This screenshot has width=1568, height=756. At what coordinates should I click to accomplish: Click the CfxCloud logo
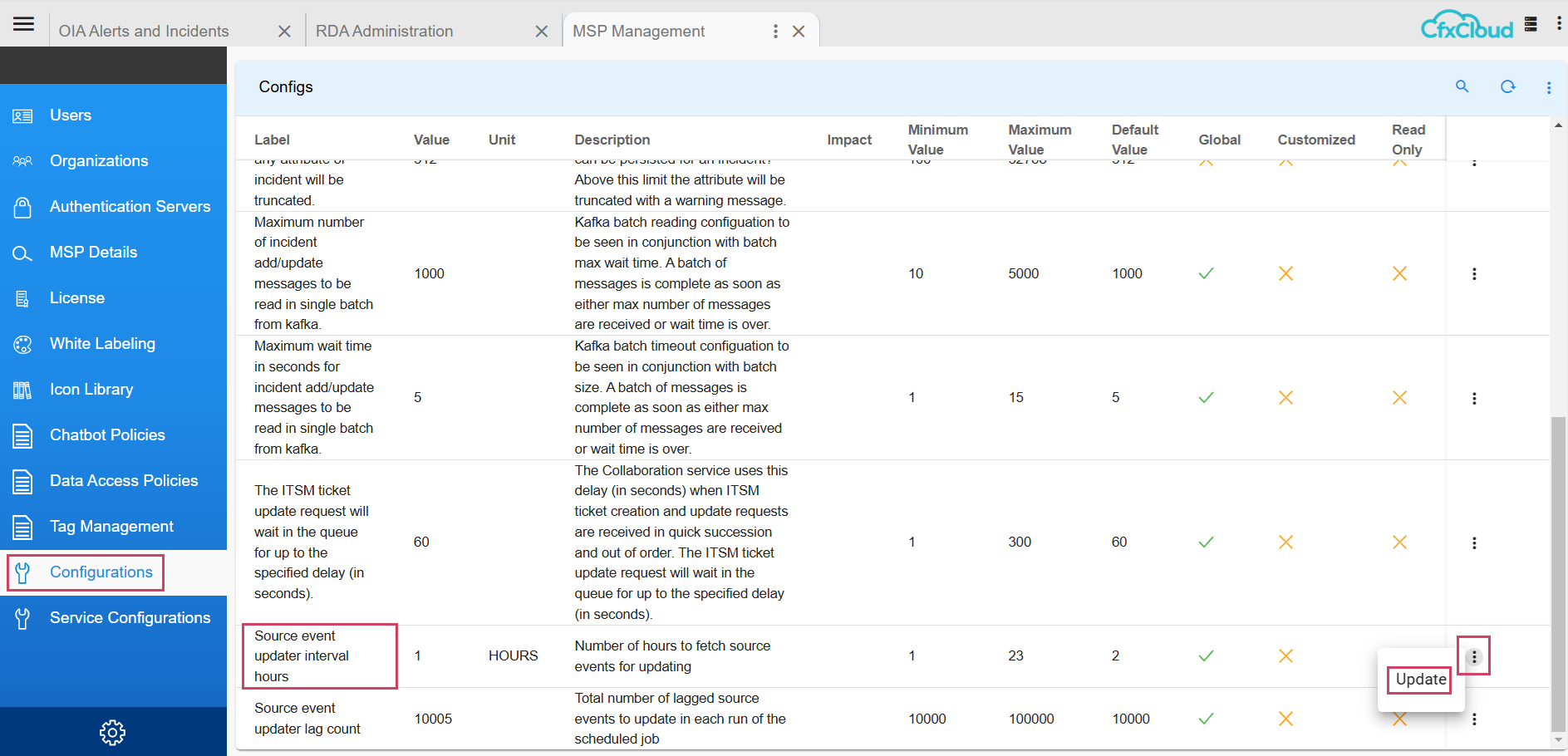1467,26
